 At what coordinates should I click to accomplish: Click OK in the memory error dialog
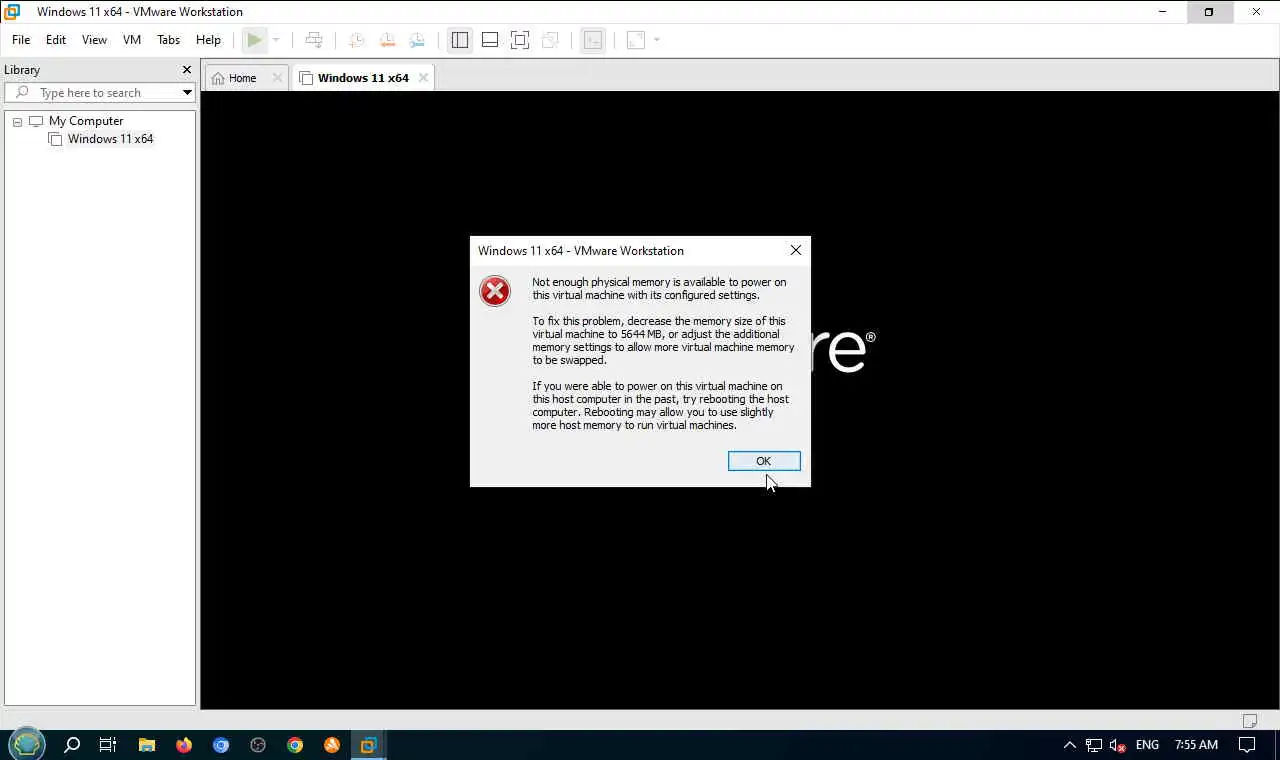pyautogui.click(x=764, y=461)
